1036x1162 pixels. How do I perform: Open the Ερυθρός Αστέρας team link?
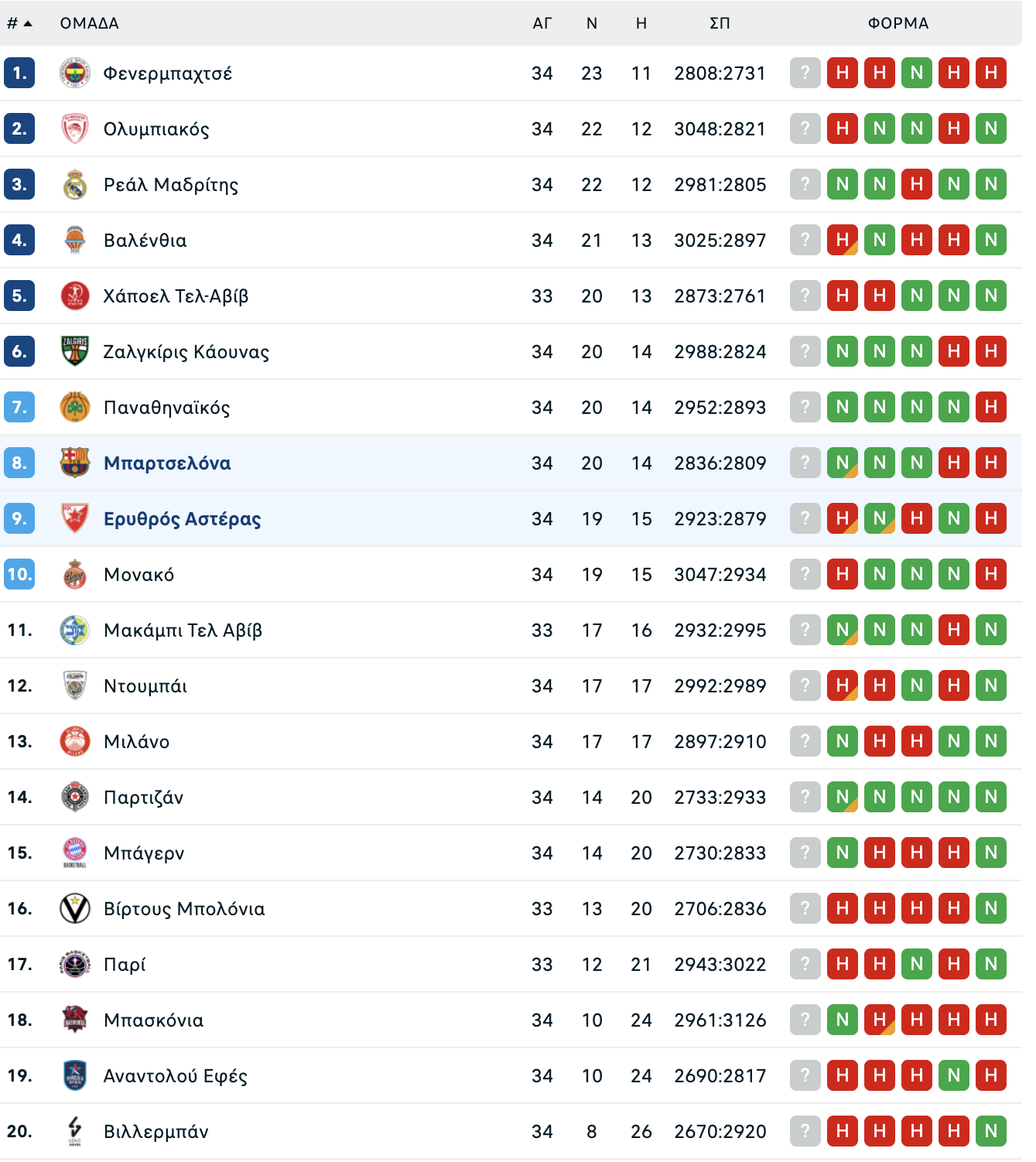click(183, 519)
